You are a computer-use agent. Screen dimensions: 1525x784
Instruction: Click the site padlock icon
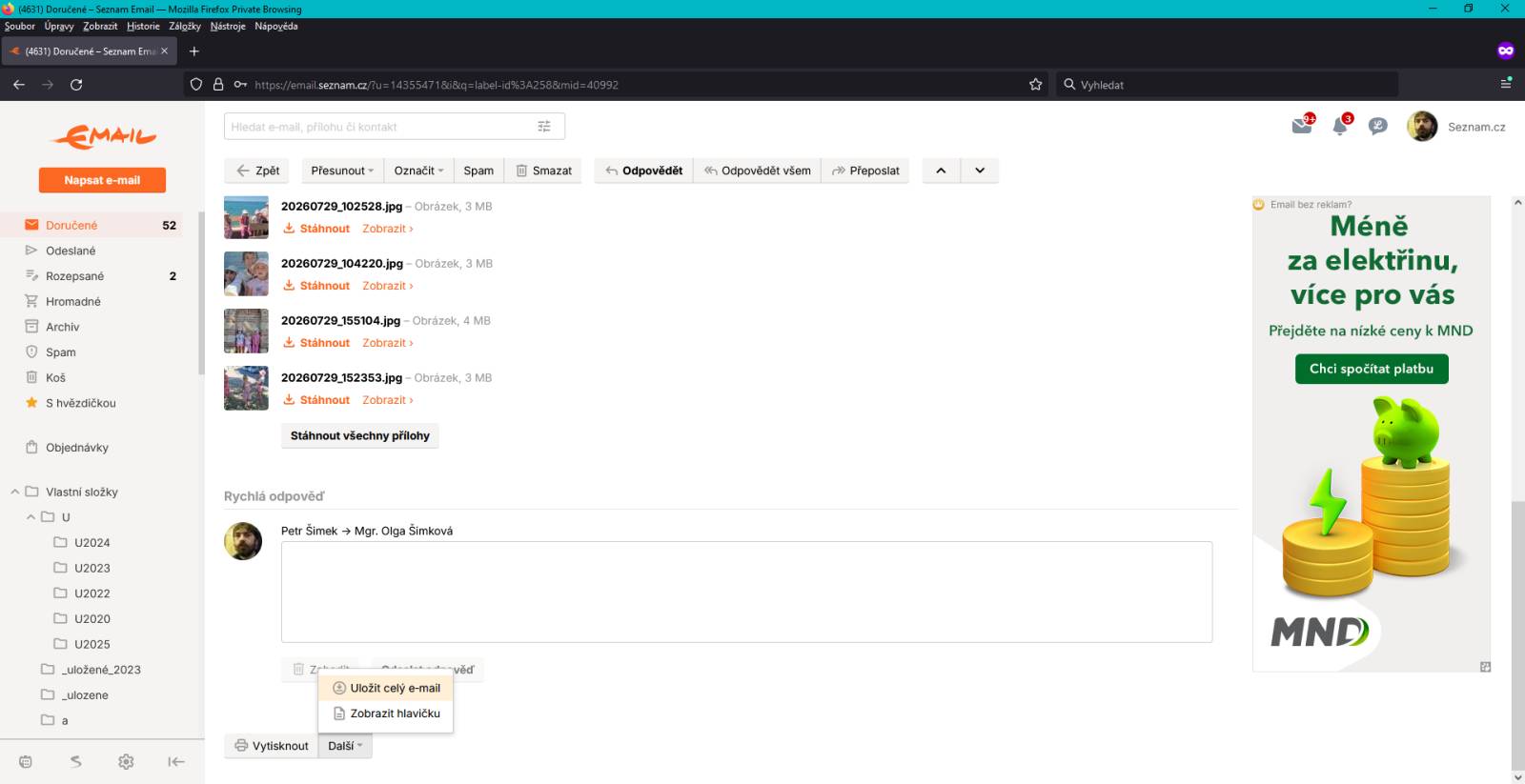pos(218,85)
